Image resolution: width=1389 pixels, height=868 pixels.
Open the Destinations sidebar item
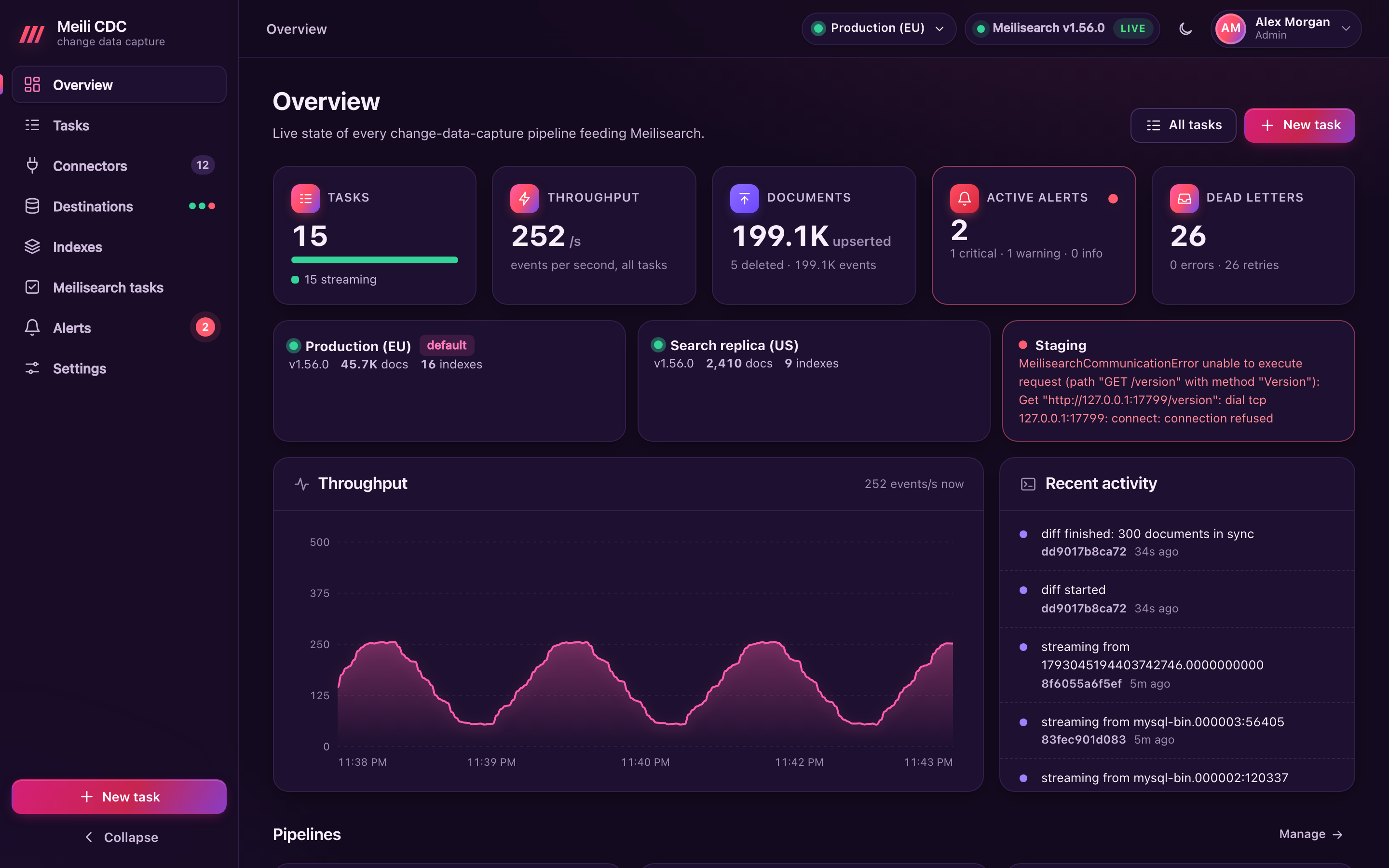pos(119,206)
